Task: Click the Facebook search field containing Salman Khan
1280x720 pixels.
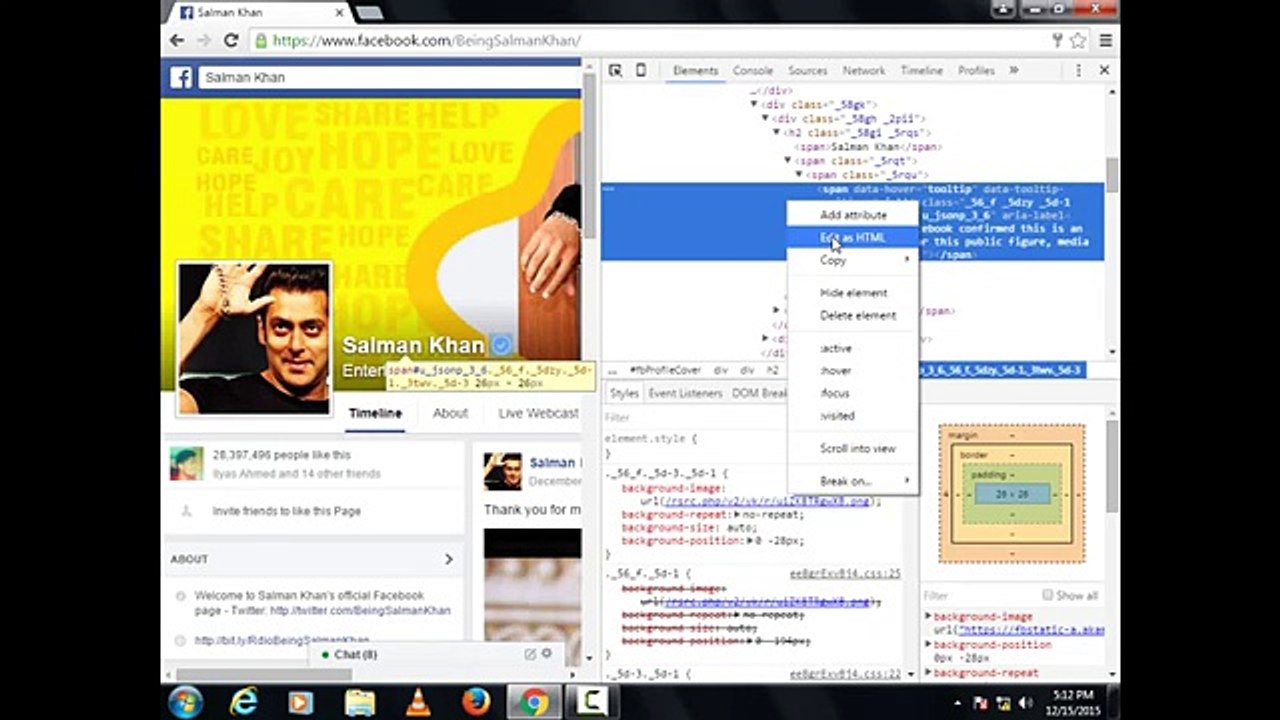Action: 389,77
